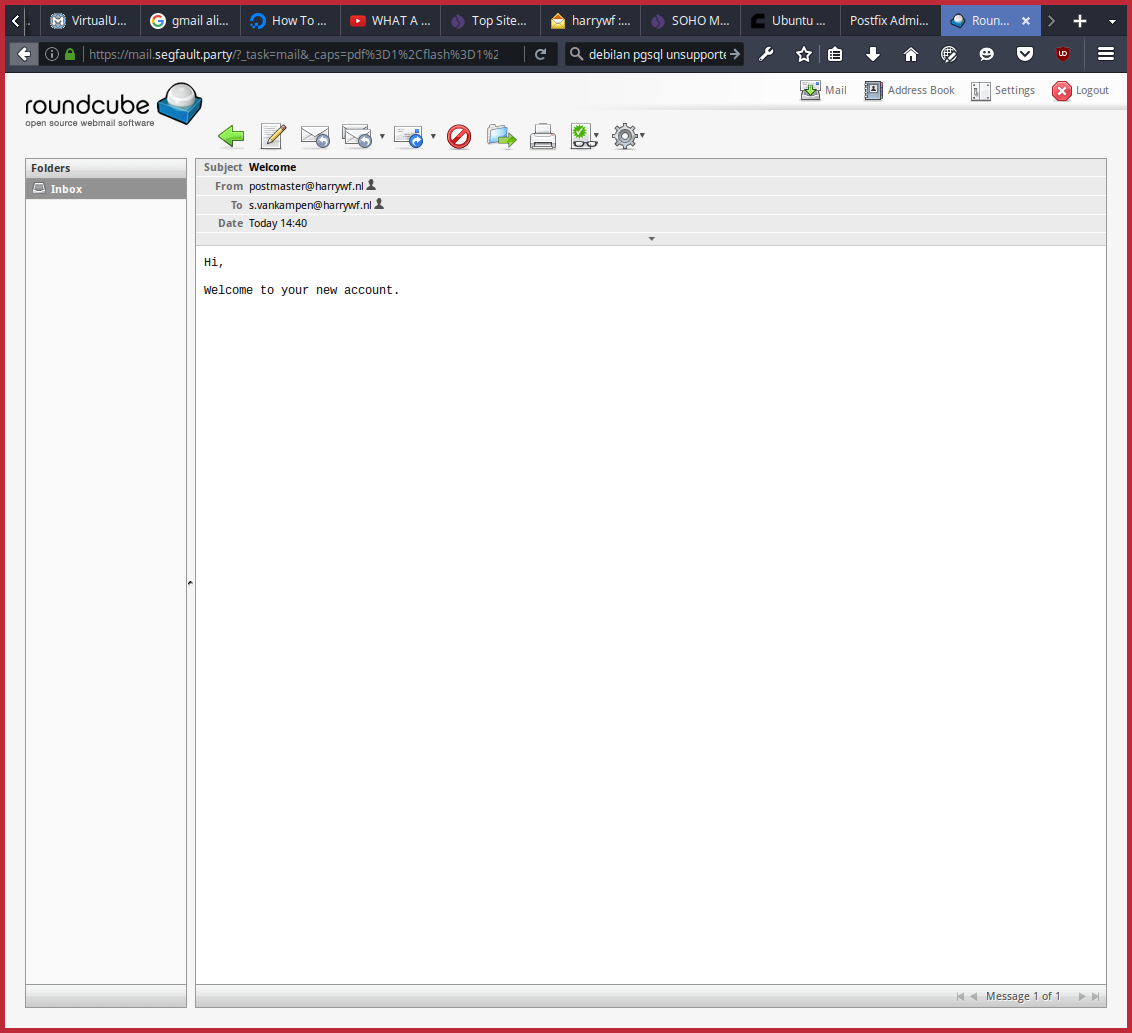Forward the message using envelope icon
1132x1033 pixels.
coord(408,137)
